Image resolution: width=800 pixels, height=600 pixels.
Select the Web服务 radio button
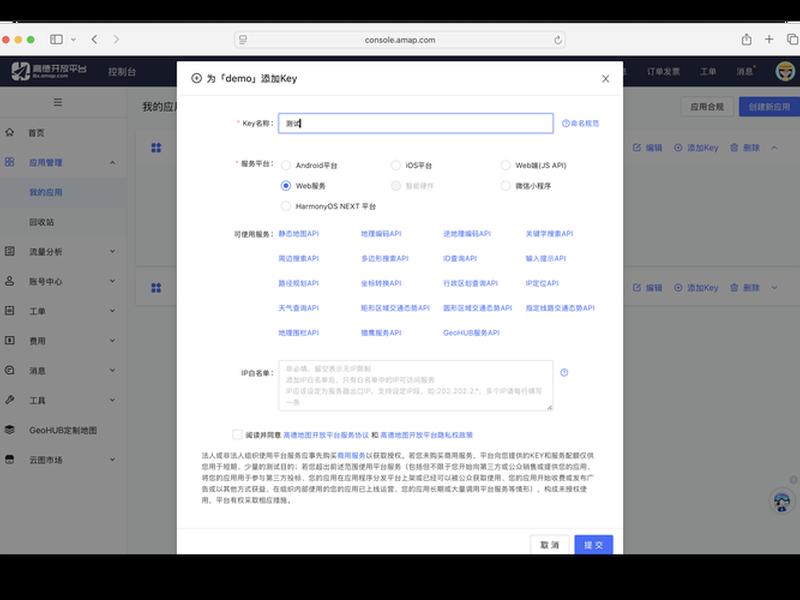pyautogui.click(x=286, y=186)
